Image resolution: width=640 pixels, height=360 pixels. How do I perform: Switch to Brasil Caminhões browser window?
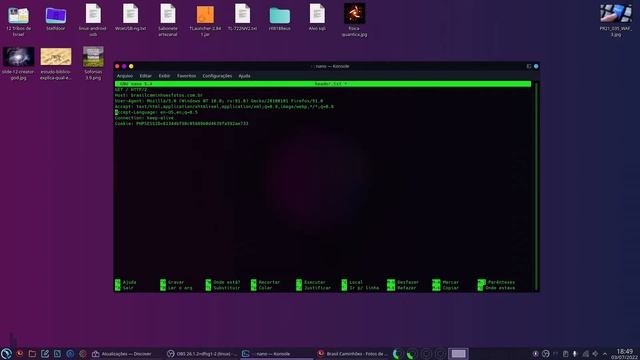(x=352, y=354)
